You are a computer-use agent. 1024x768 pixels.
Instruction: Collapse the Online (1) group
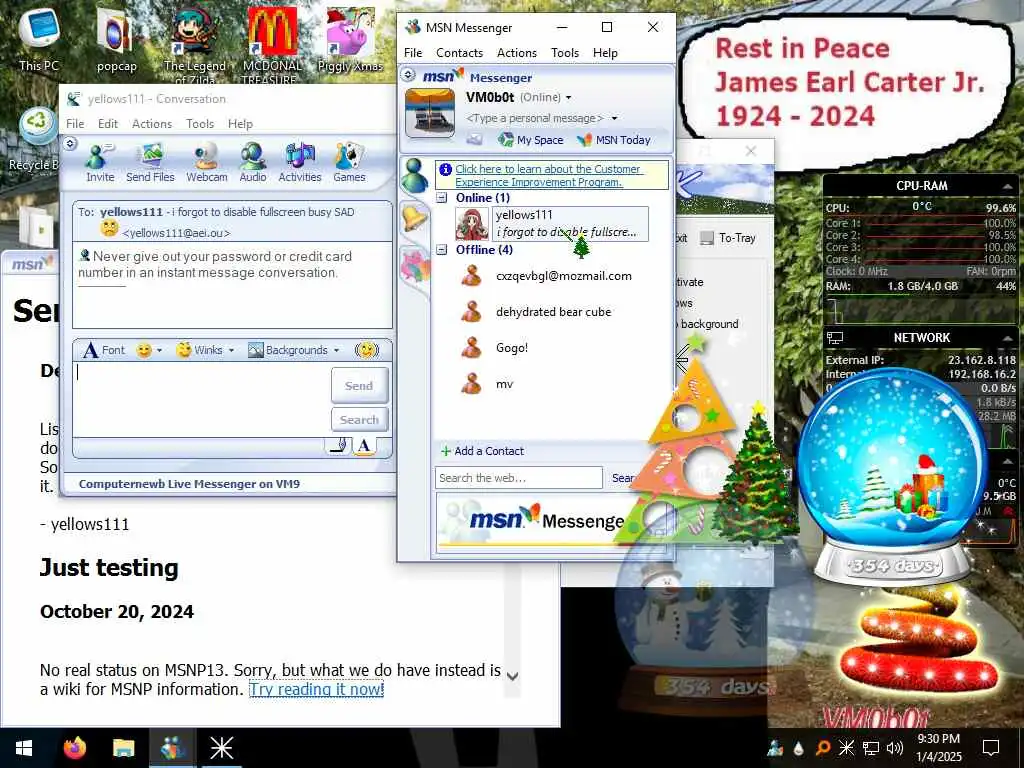(442, 197)
